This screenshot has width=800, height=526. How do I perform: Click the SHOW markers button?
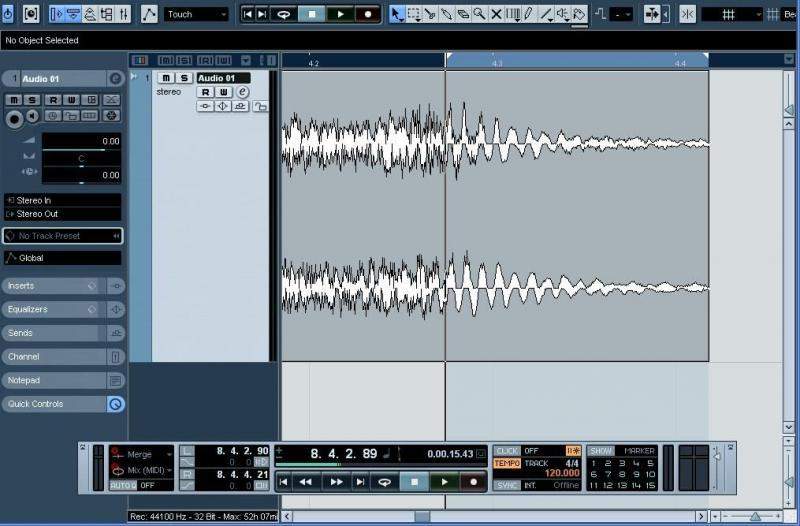[601, 451]
